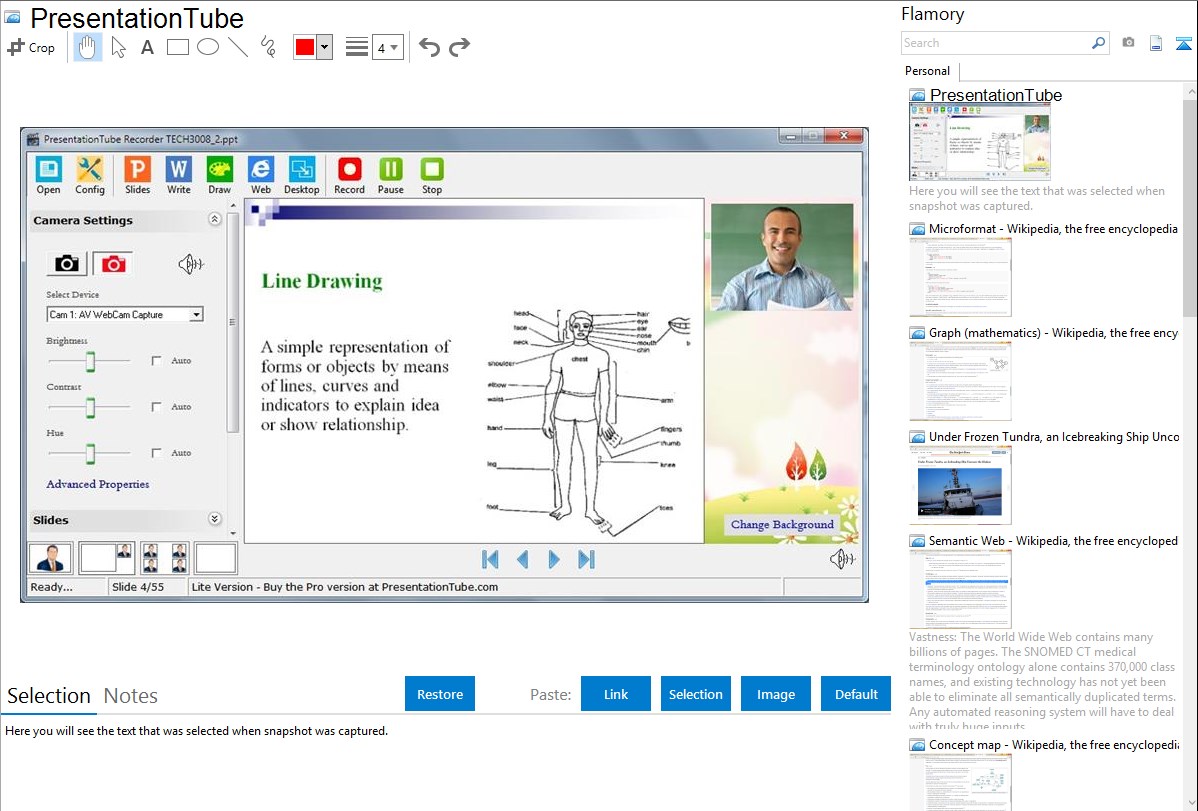Open the Personal tab
The image size is (1198, 811).
click(927, 71)
